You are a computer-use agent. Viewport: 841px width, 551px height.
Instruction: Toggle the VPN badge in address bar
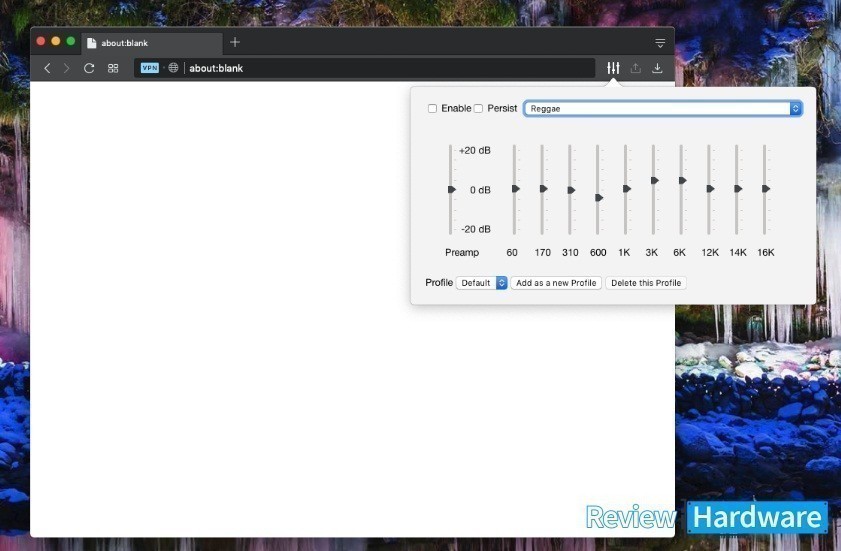click(x=150, y=68)
